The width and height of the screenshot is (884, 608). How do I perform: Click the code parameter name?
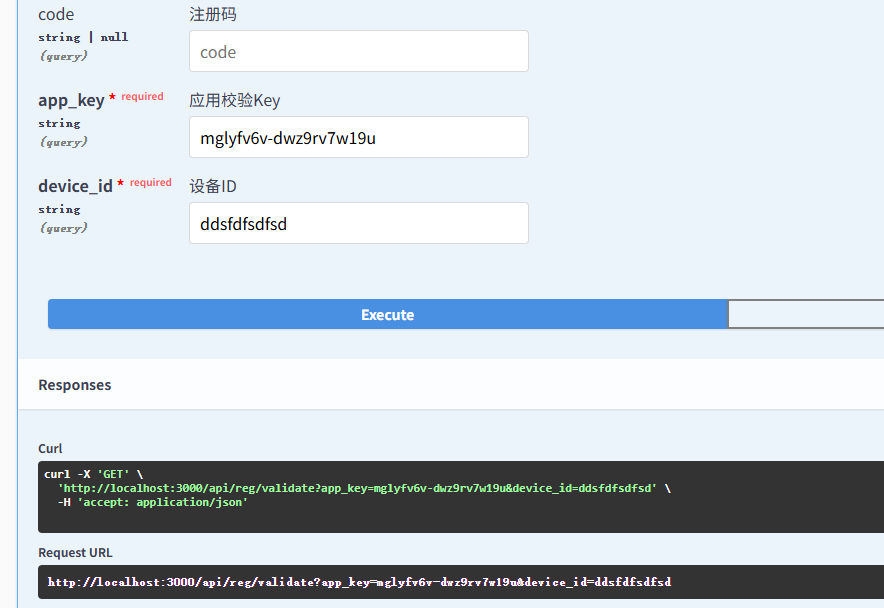[56, 15]
